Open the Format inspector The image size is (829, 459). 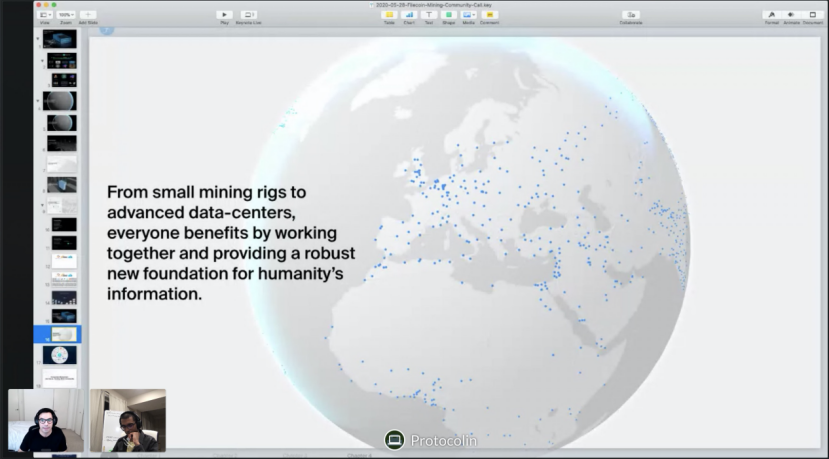click(771, 15)
